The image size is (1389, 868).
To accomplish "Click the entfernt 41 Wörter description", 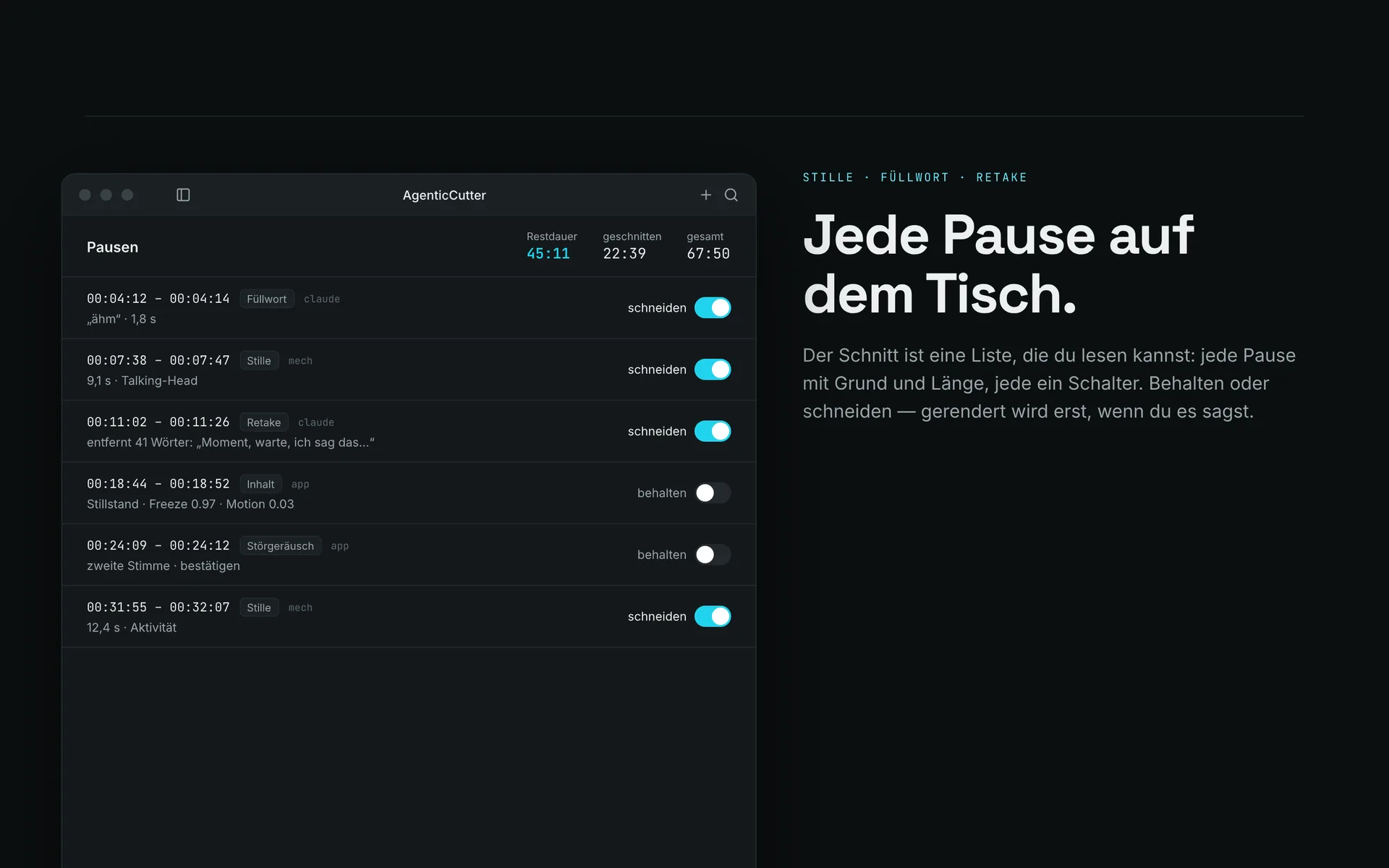I will pos(231,443).
